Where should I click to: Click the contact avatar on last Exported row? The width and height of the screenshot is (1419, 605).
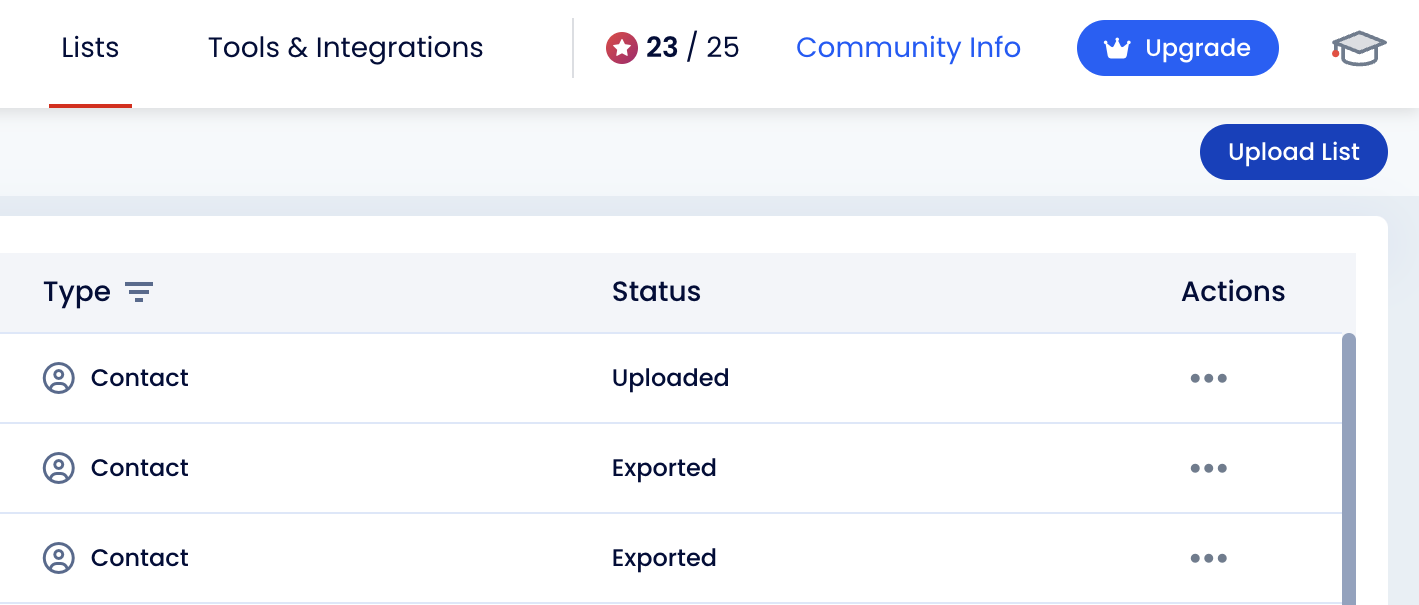click(x=59, y=557)
